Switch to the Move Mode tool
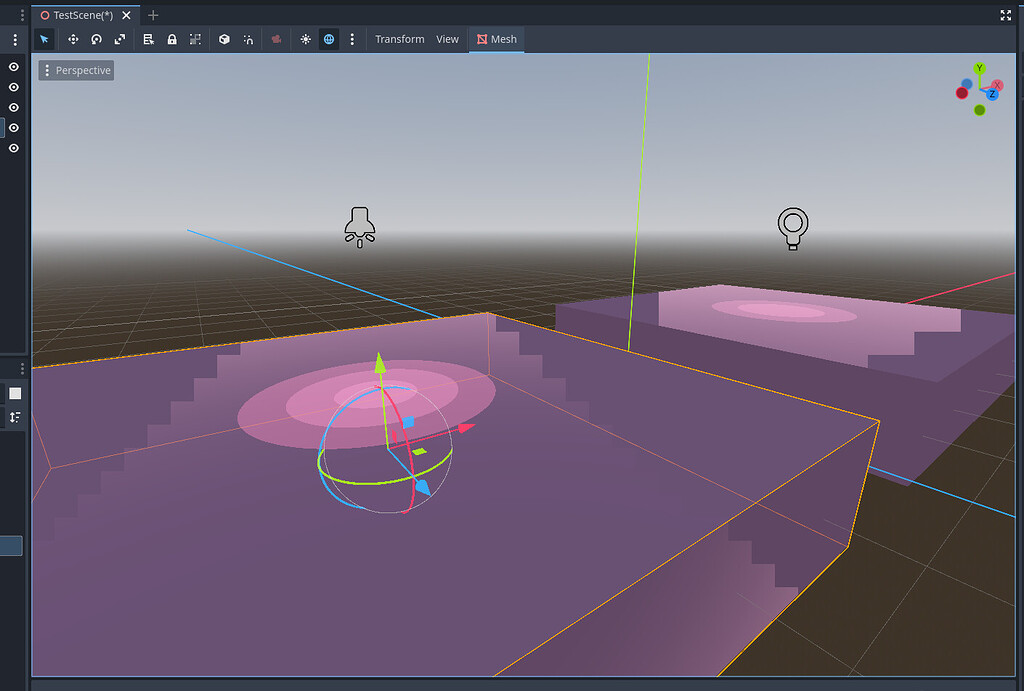Image resolution: width=1024 pixels, height=691 pixels. click(x=73, y=39)
